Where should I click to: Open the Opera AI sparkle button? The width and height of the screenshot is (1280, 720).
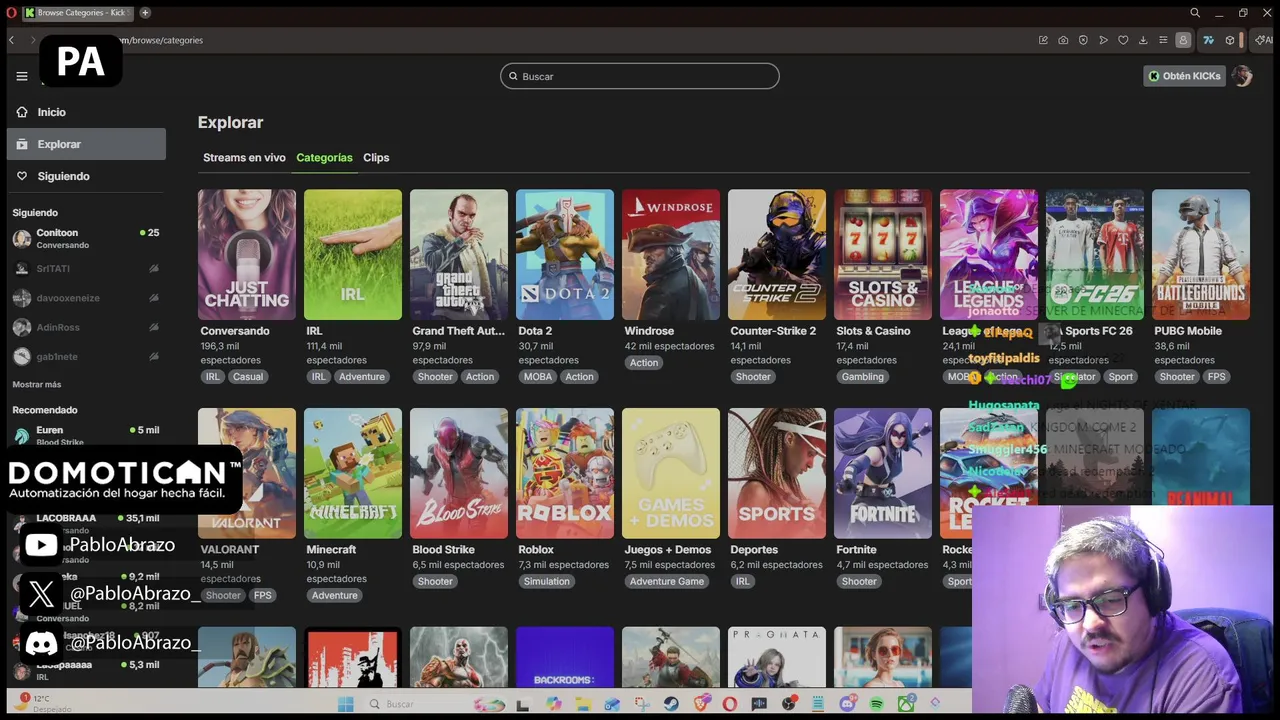click(1264, 40)
